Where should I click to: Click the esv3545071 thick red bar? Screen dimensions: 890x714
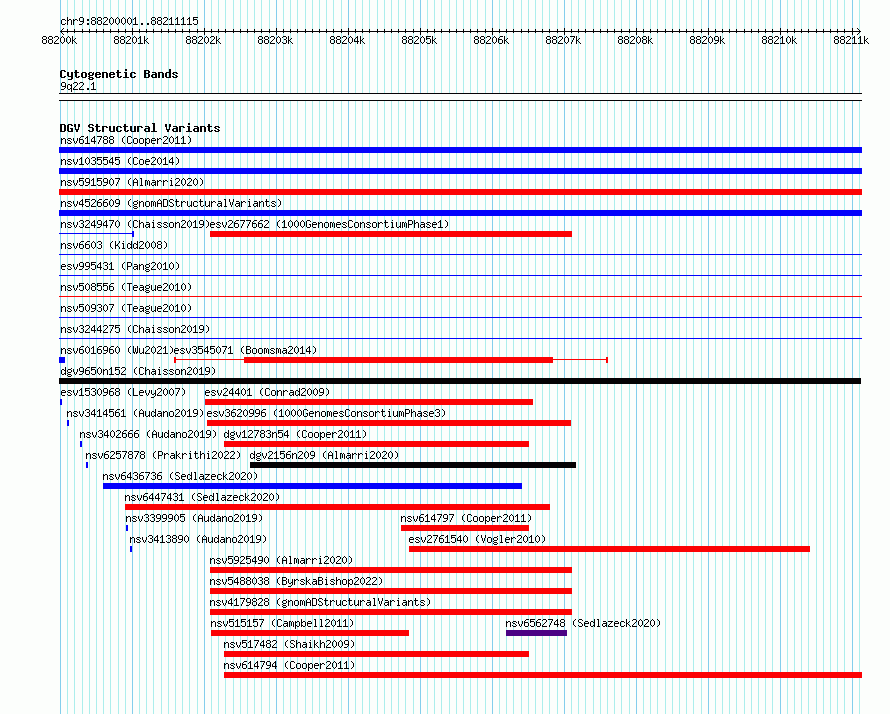398,360
